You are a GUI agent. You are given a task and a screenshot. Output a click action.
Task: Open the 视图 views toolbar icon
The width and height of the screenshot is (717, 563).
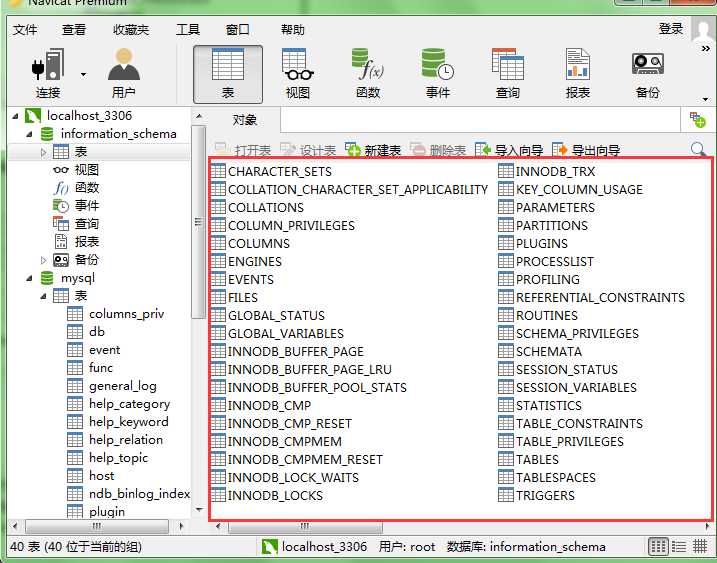298,74
